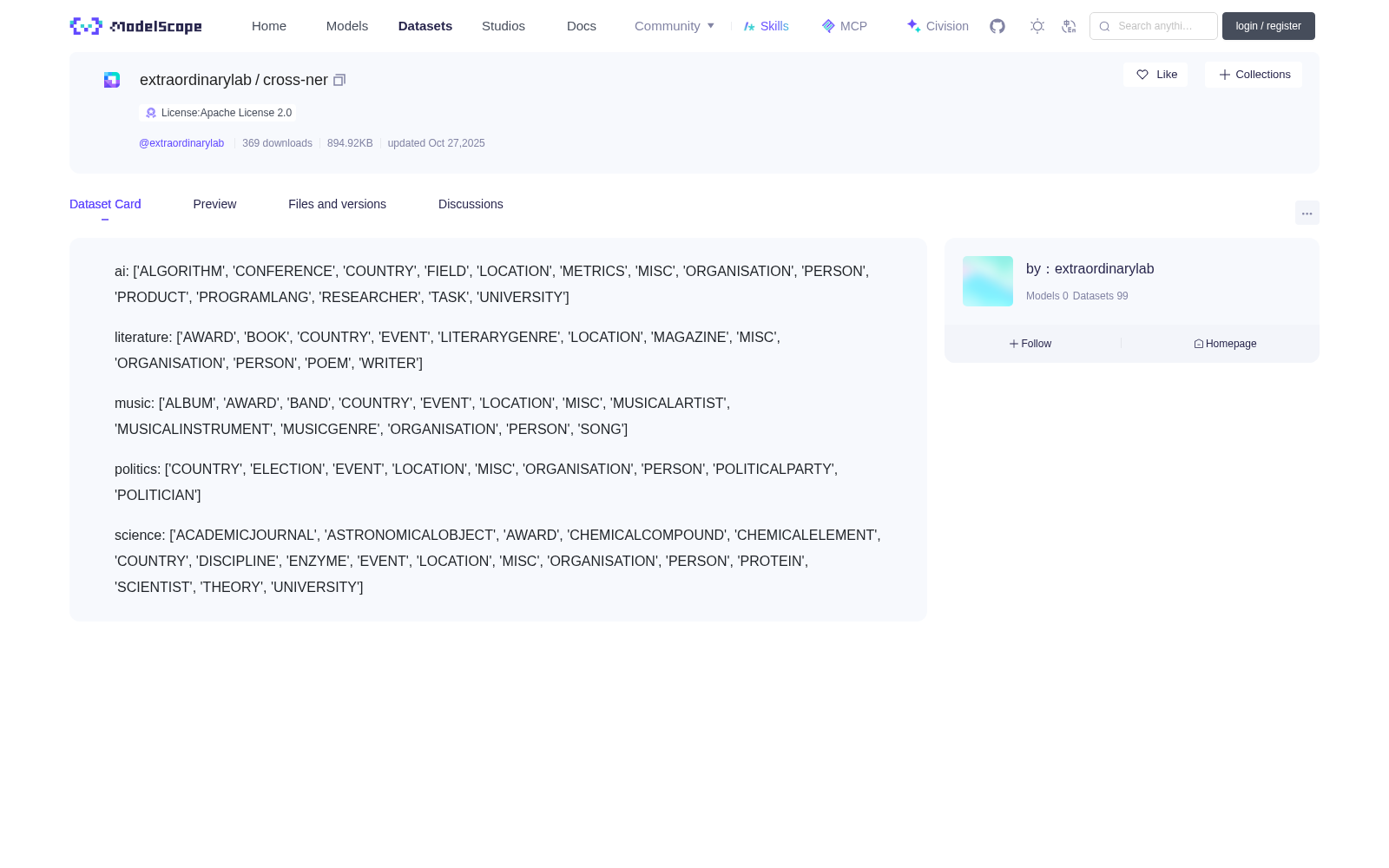Viewport: 1389px width, 868px height.
Task: Click the 'ASTRONOMICALOBJECT' entry text
Action: coord(411,536)
